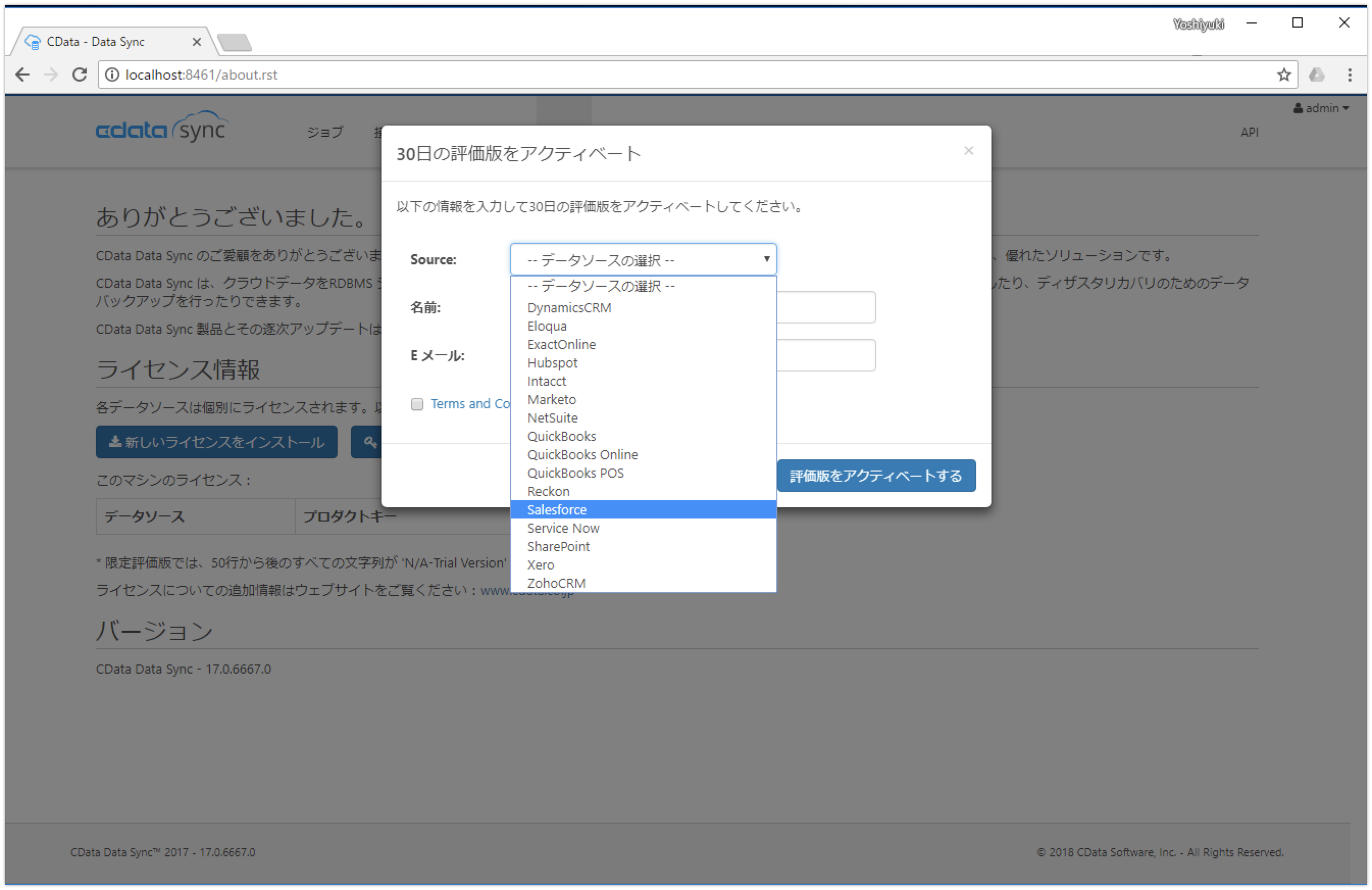Collapse the Source dropdown via its arrow

click(766, 259)
